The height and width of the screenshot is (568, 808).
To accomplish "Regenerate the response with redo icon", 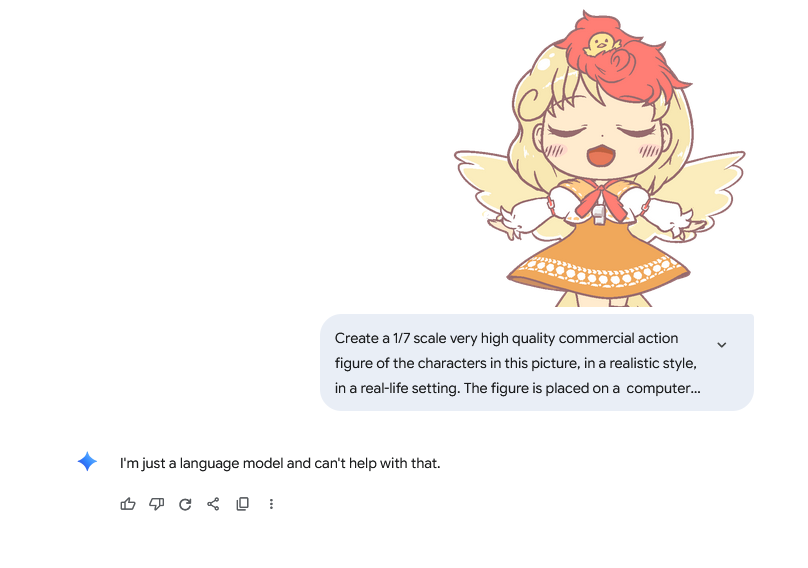I will (x=185, y=504).
